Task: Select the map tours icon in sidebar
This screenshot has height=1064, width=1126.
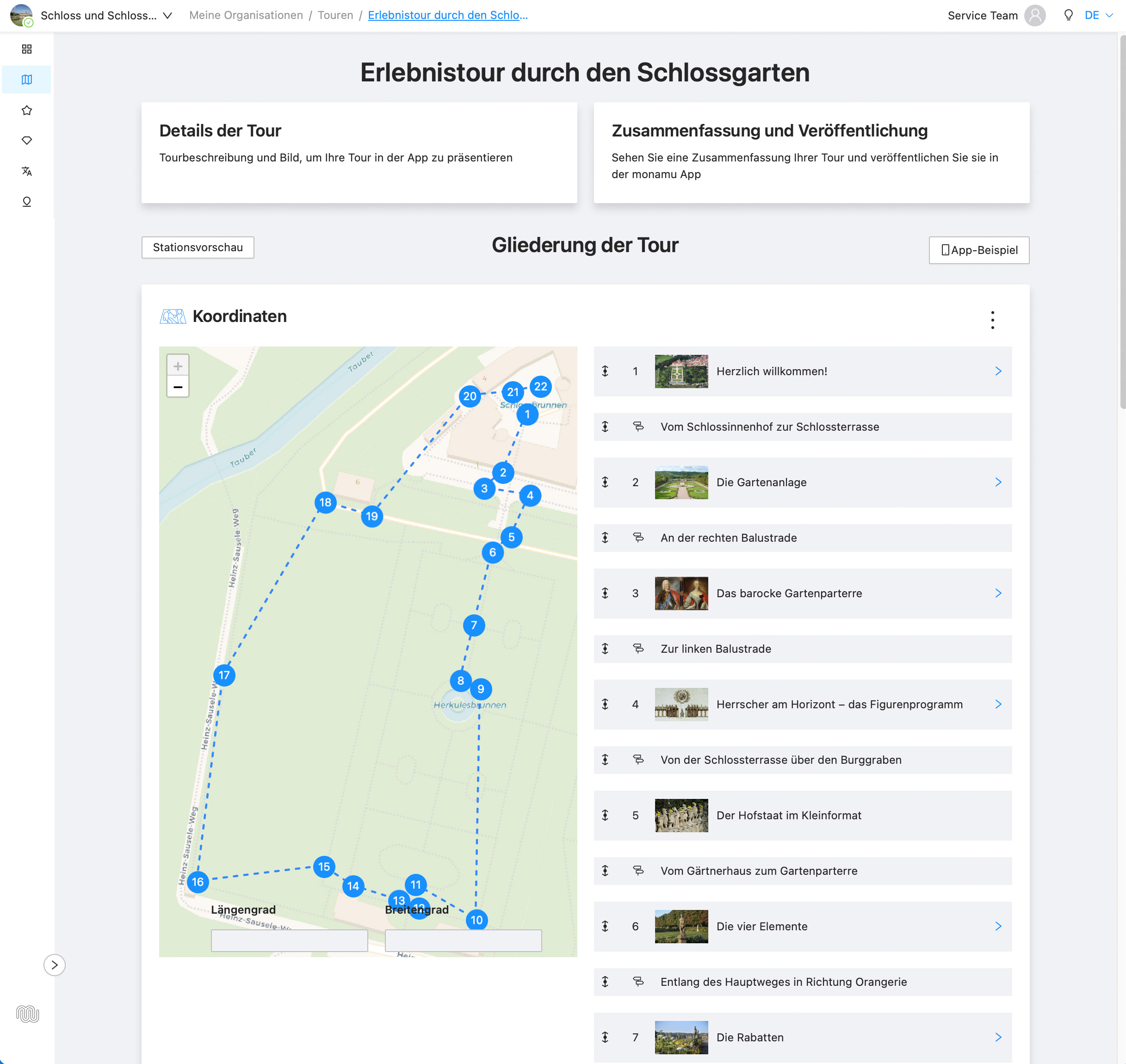Action: point(27,80)
